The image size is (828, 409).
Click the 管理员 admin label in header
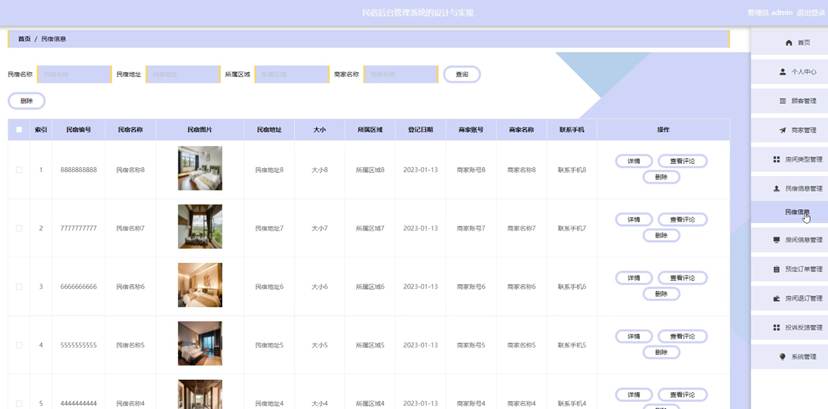[770, 13]
